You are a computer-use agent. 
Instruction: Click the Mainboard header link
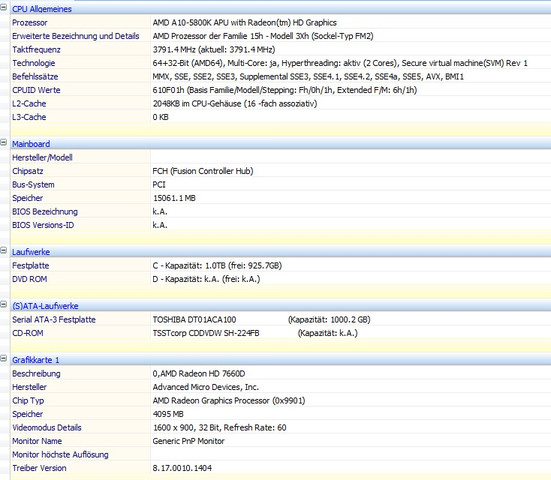[x=31, y=144]
